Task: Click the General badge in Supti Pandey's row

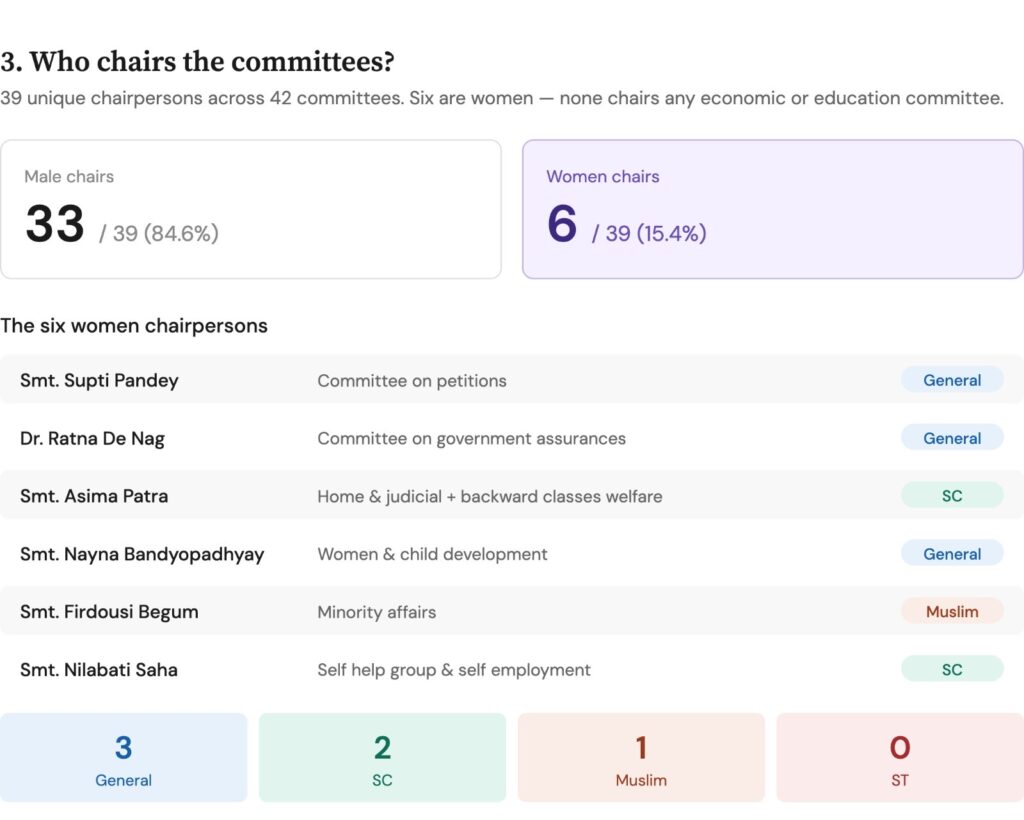Action: pyautogui.click(x=951, y=380)
